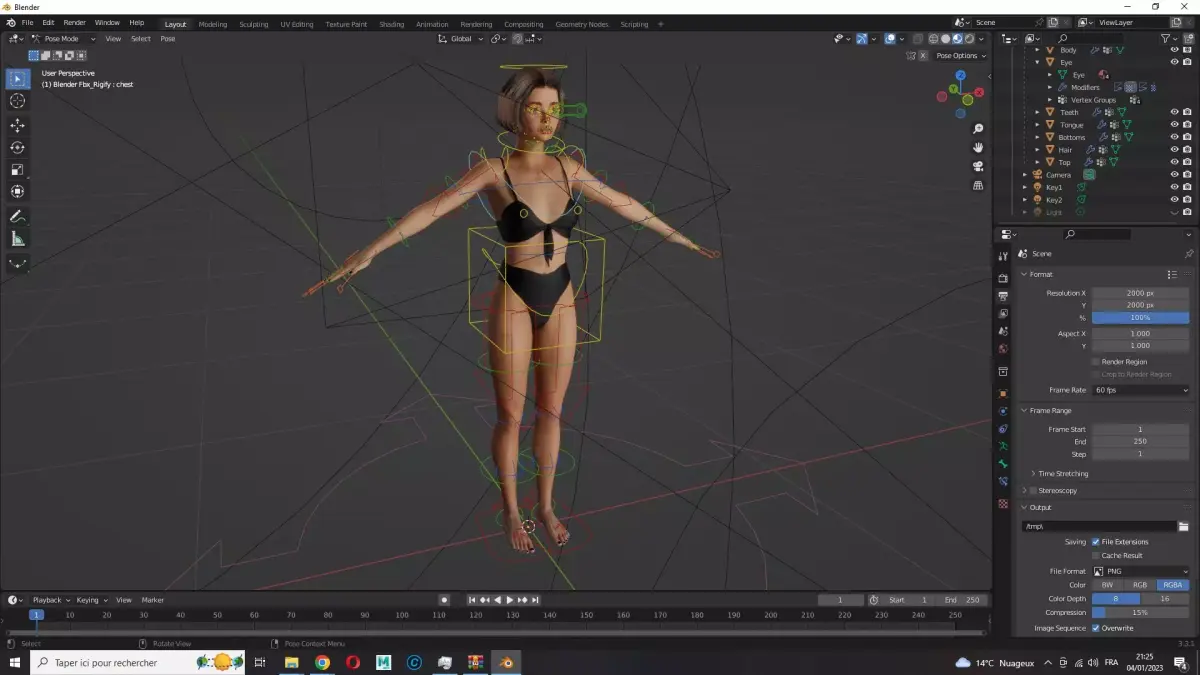Click the zoom magnifier viewport gizmo
1200x675 pixels.
pyautogui.click(x=978, y=129)
